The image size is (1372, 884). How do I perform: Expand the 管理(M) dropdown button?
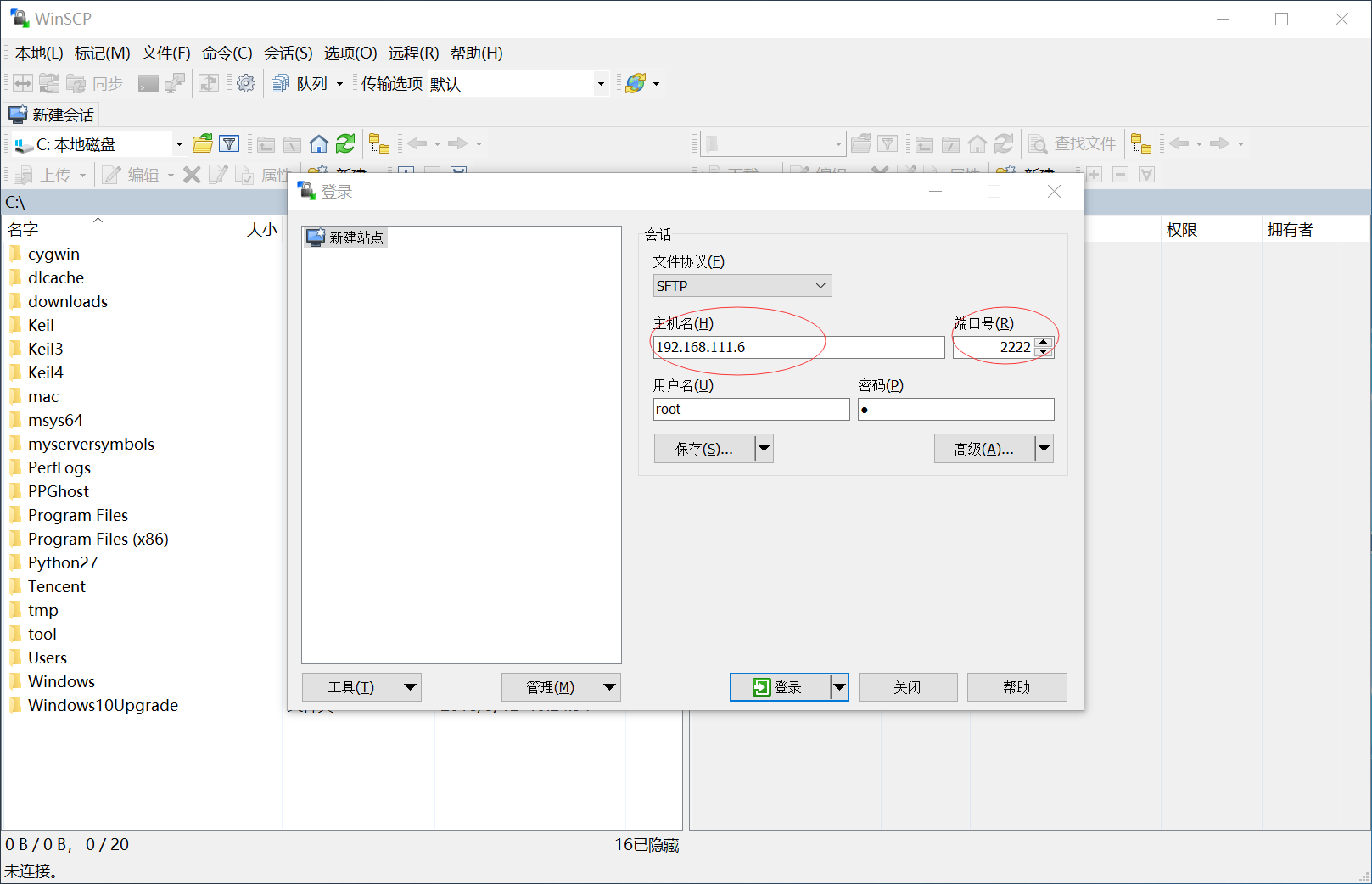click(x=561, y=687)
